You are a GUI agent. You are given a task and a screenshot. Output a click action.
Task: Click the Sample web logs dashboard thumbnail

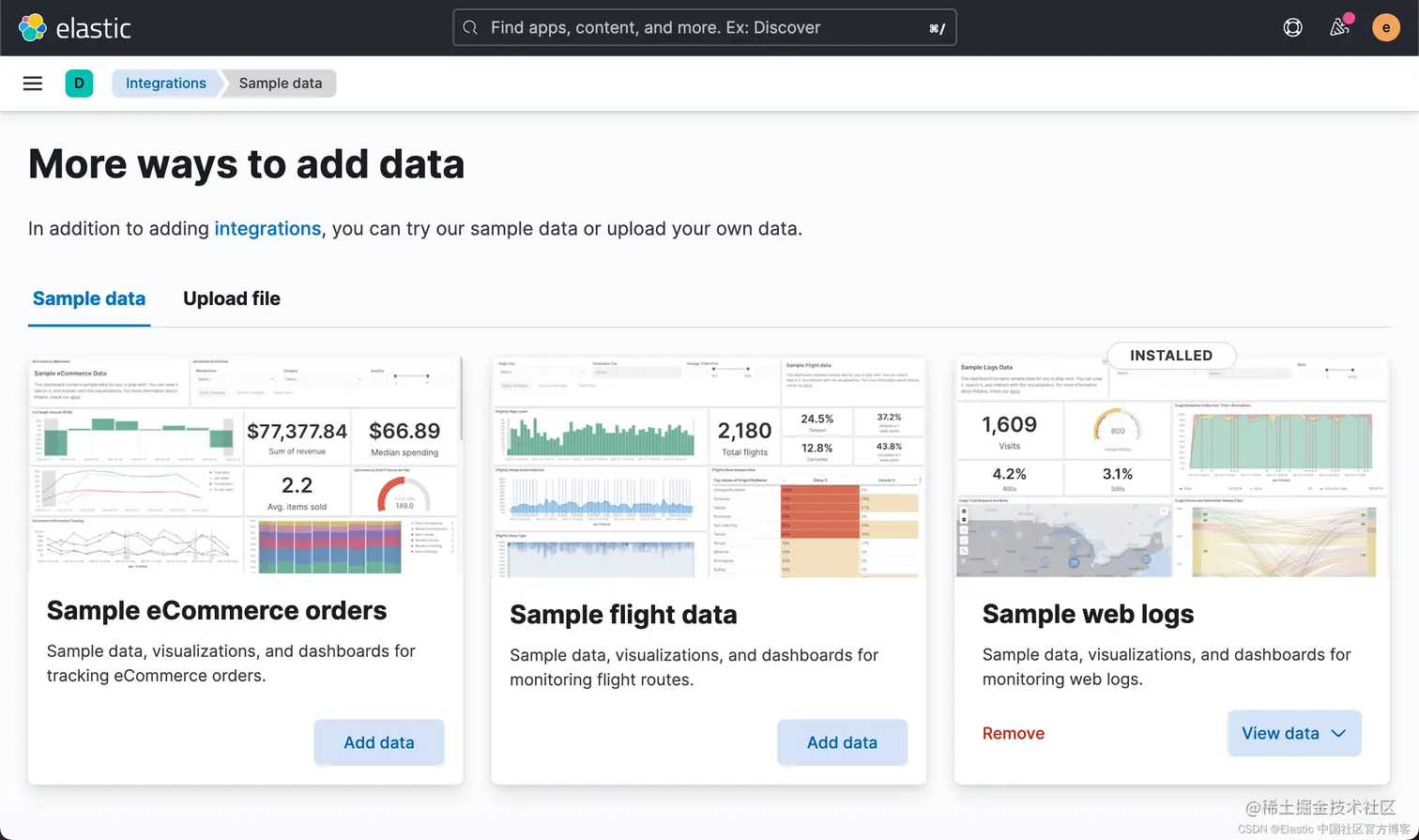tap(1171, 467)
